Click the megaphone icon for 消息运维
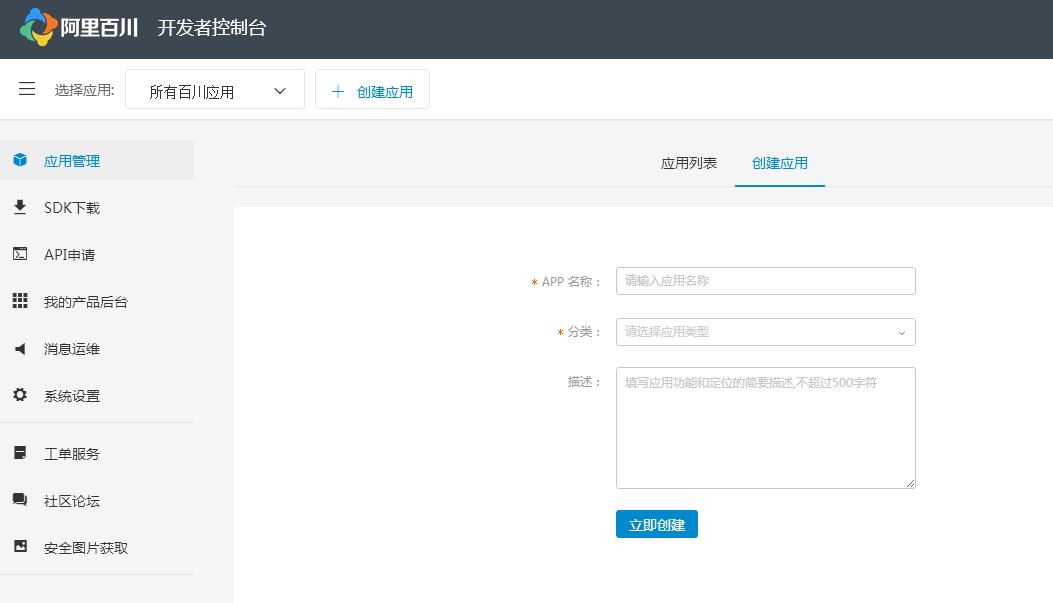This screenshot has height=603, width=1053. click(20, 348)
